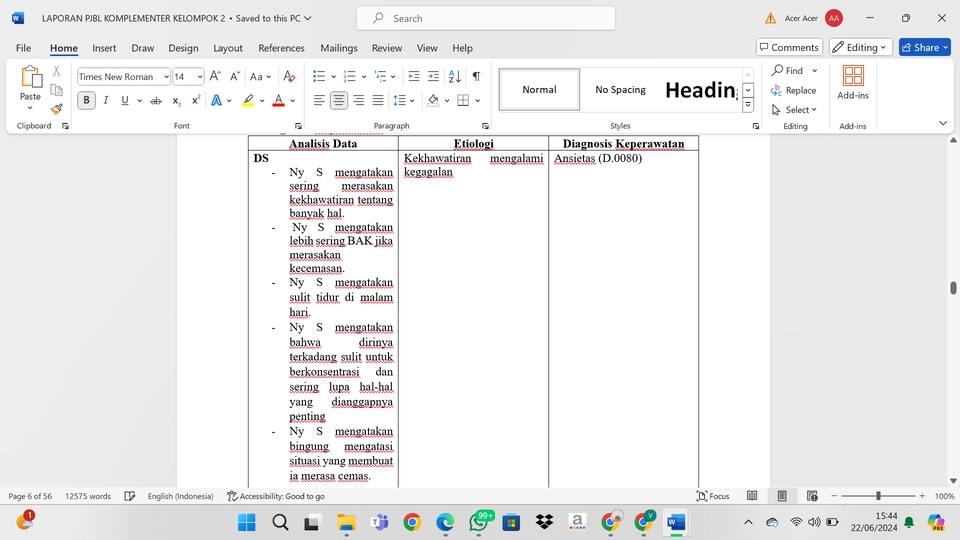Open Windows Start menu
960x540 pixels.
point(247,522)
